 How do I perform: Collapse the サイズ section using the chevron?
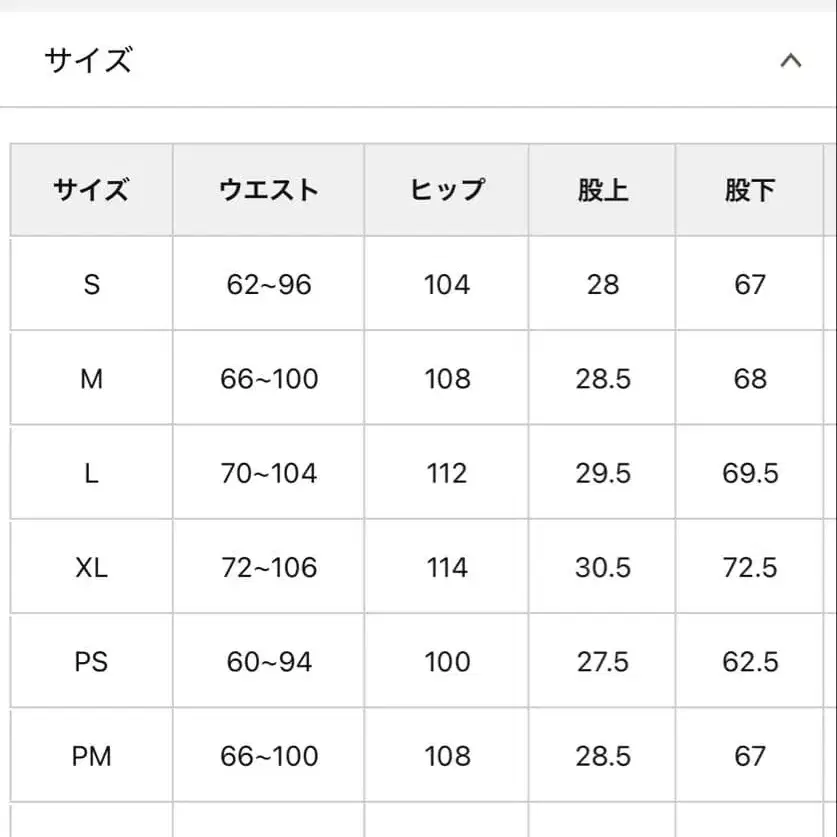(x=789, y=60)
